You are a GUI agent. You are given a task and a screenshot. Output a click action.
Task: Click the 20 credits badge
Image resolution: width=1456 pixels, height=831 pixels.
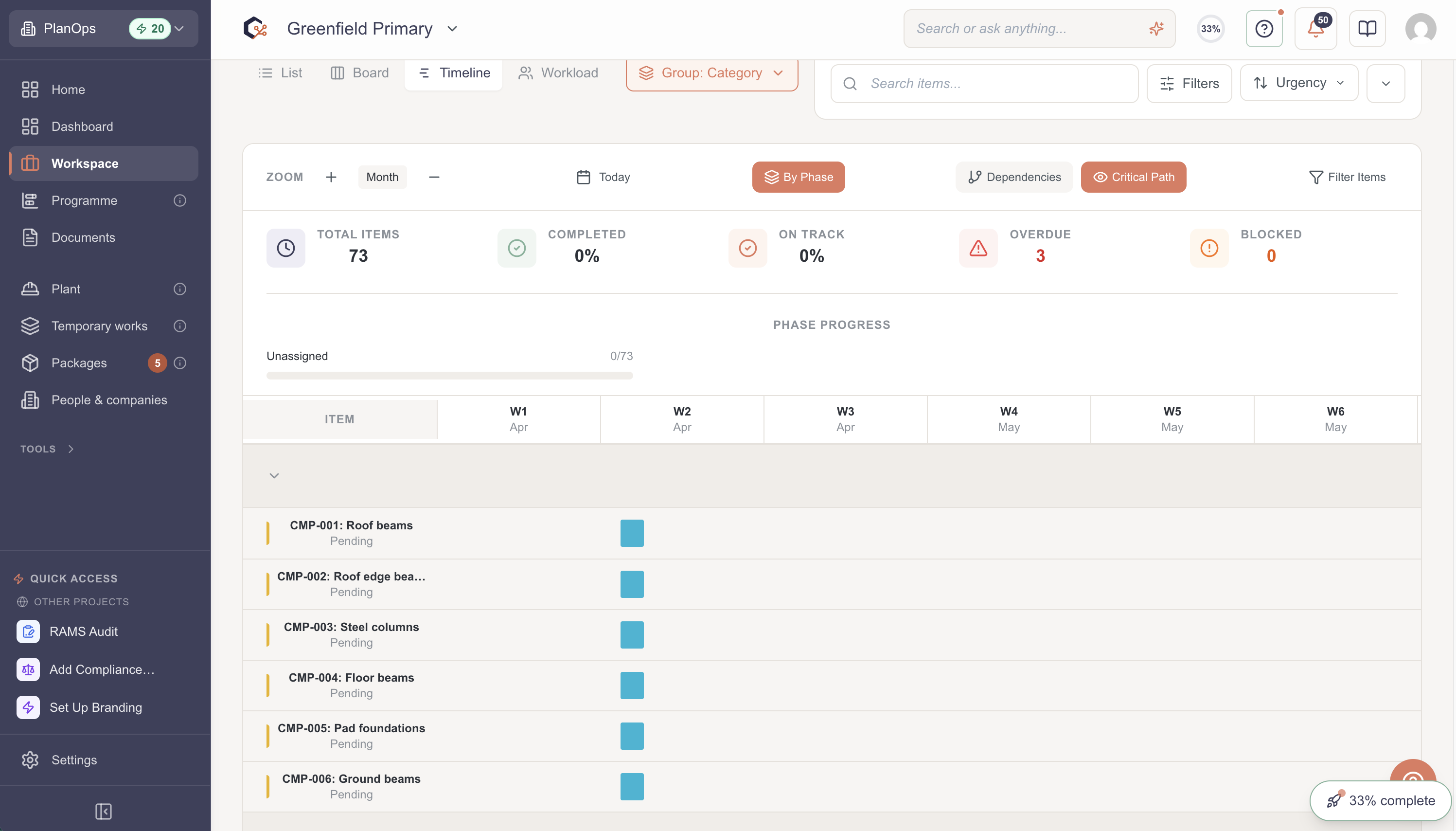(x=150, y=29)
